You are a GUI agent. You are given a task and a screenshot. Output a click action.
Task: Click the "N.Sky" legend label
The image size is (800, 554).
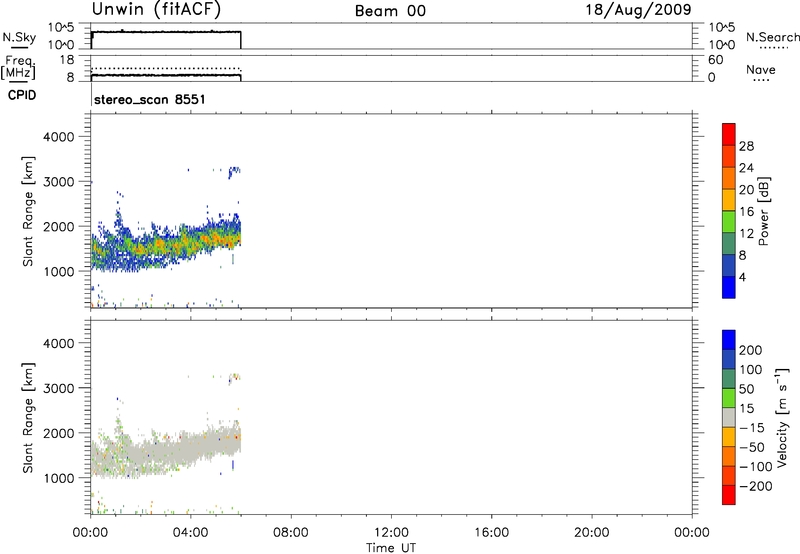19,37
